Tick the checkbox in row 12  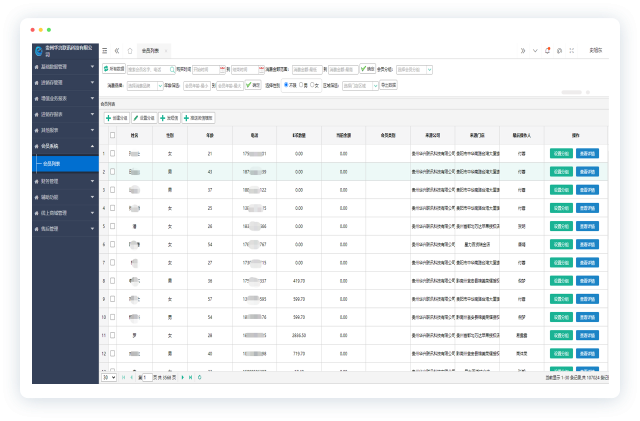click(x=112, y=354)
